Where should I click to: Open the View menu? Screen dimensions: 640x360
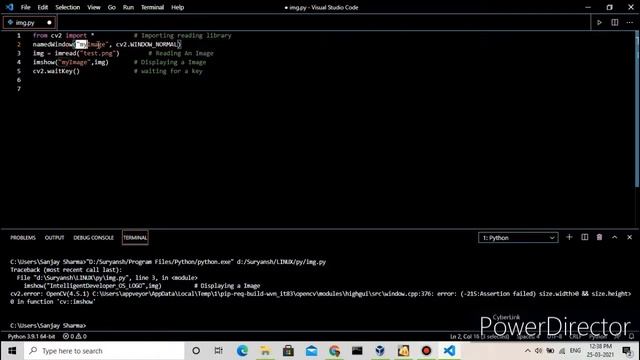tap(93, 7)
